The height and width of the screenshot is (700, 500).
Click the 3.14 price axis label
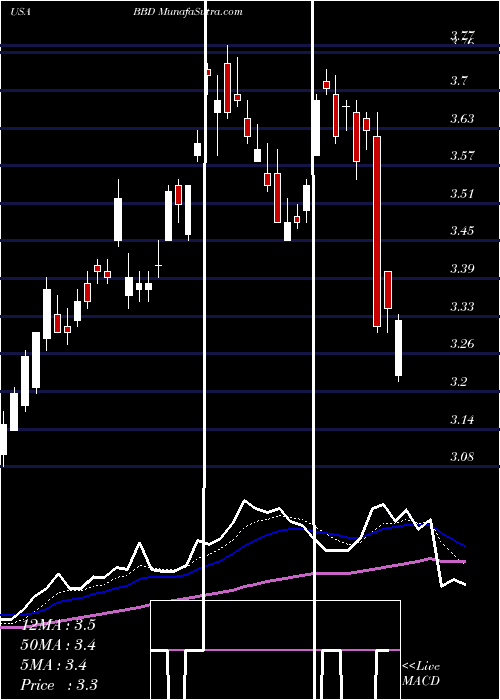coord(462,419)
